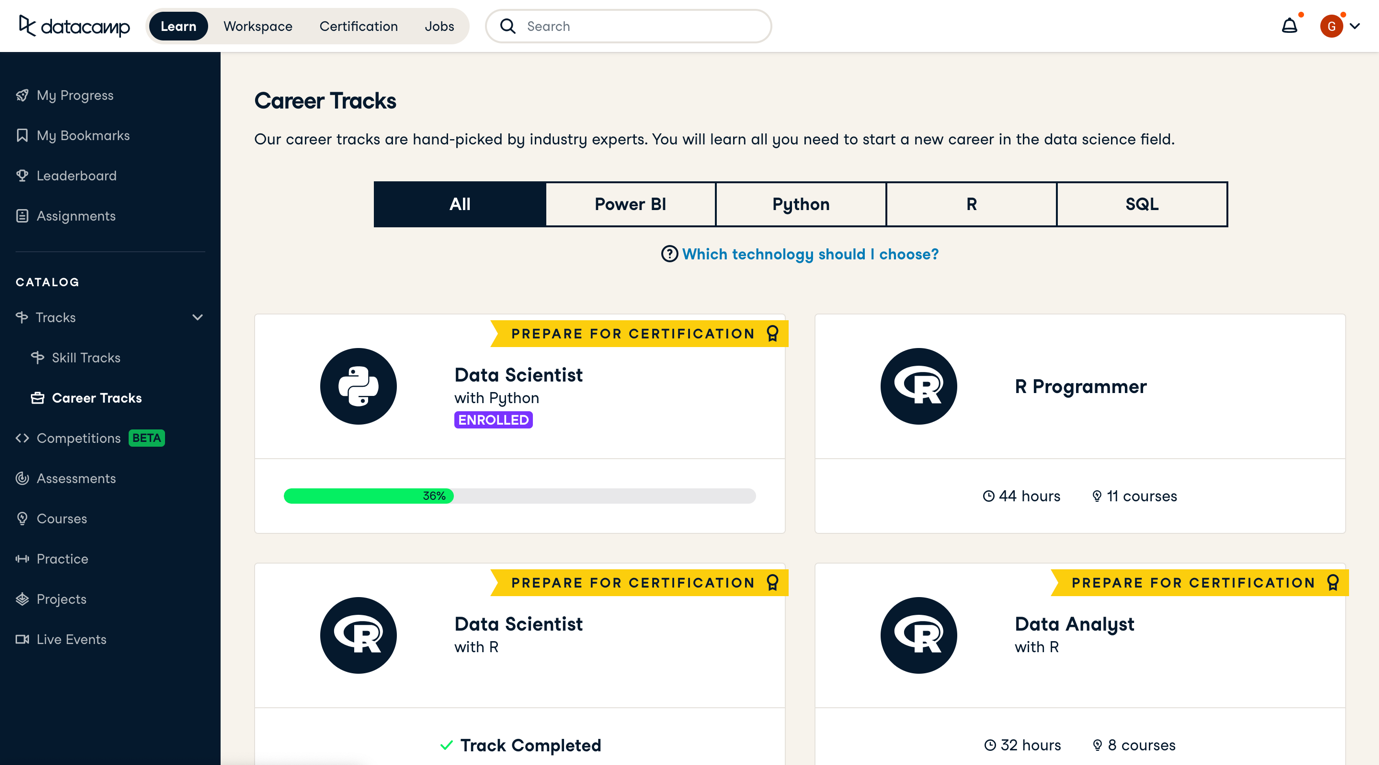The image size is (1379, 765).
Task: Go to the Certification tab
Action: click(x=358, y=26)
